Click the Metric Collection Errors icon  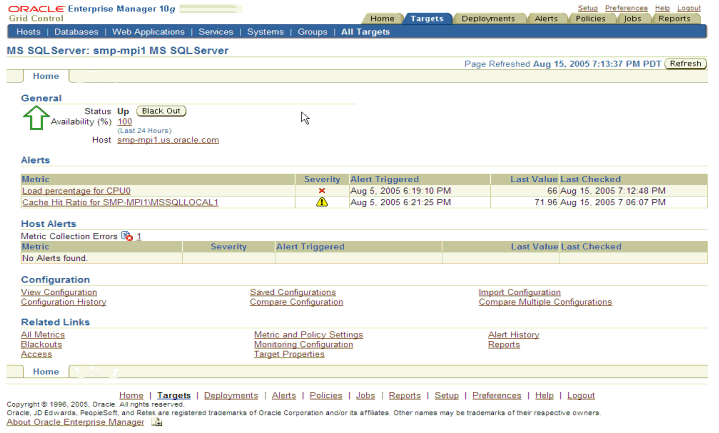[126, 236]
